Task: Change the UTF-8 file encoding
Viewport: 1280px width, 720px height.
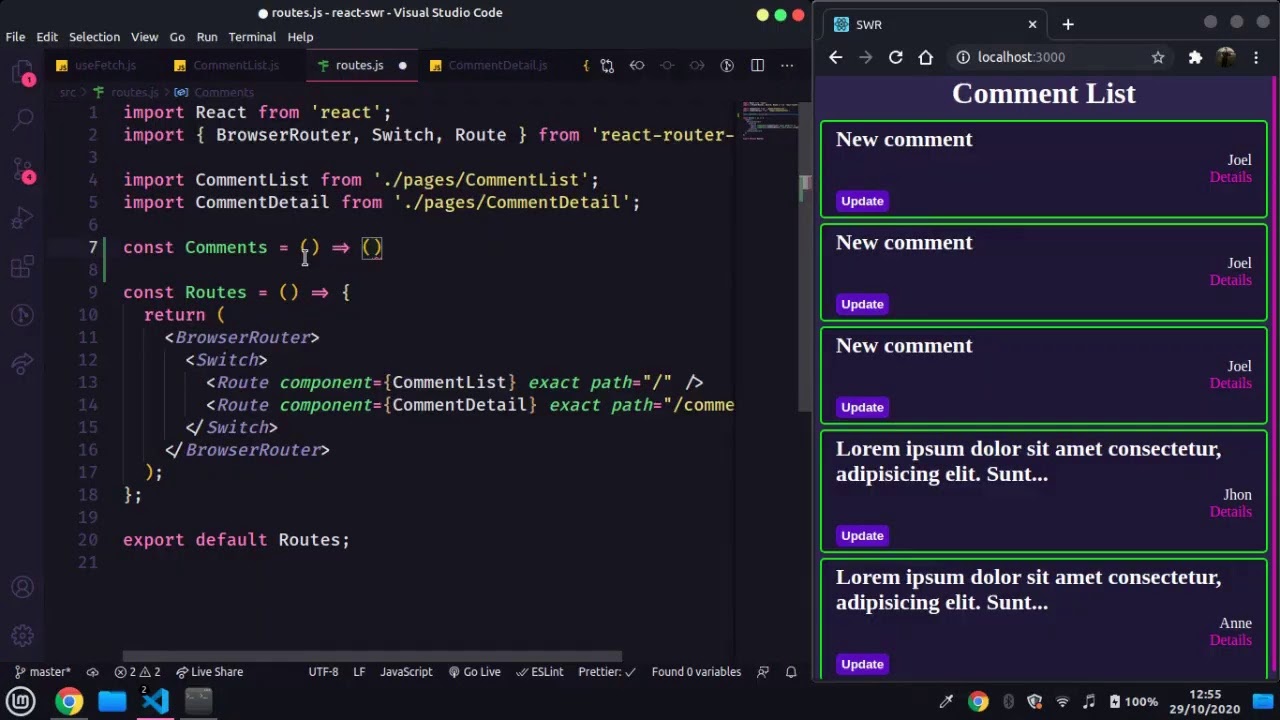Action: pyautogui.click(x=323, y=672)
